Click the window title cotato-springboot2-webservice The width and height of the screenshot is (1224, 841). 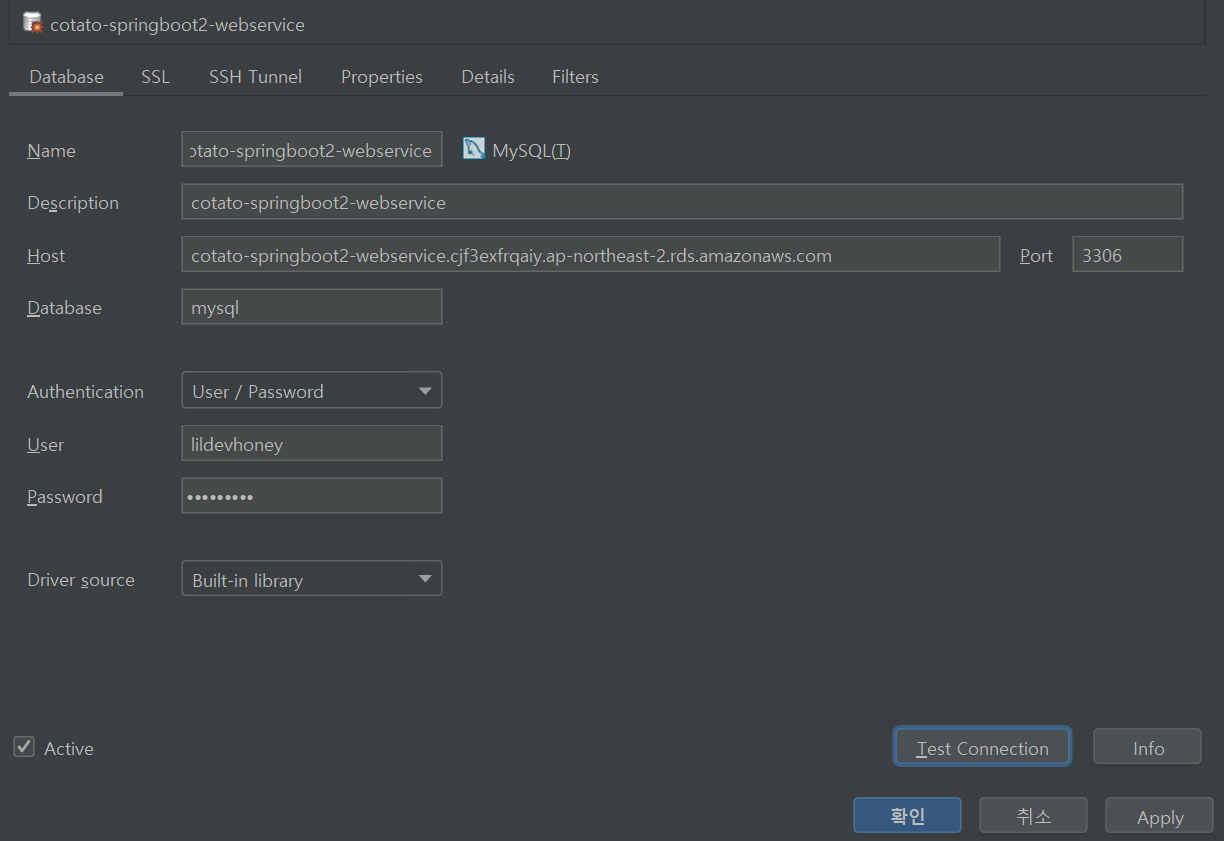pyautogui.click(x=177, y=25)
